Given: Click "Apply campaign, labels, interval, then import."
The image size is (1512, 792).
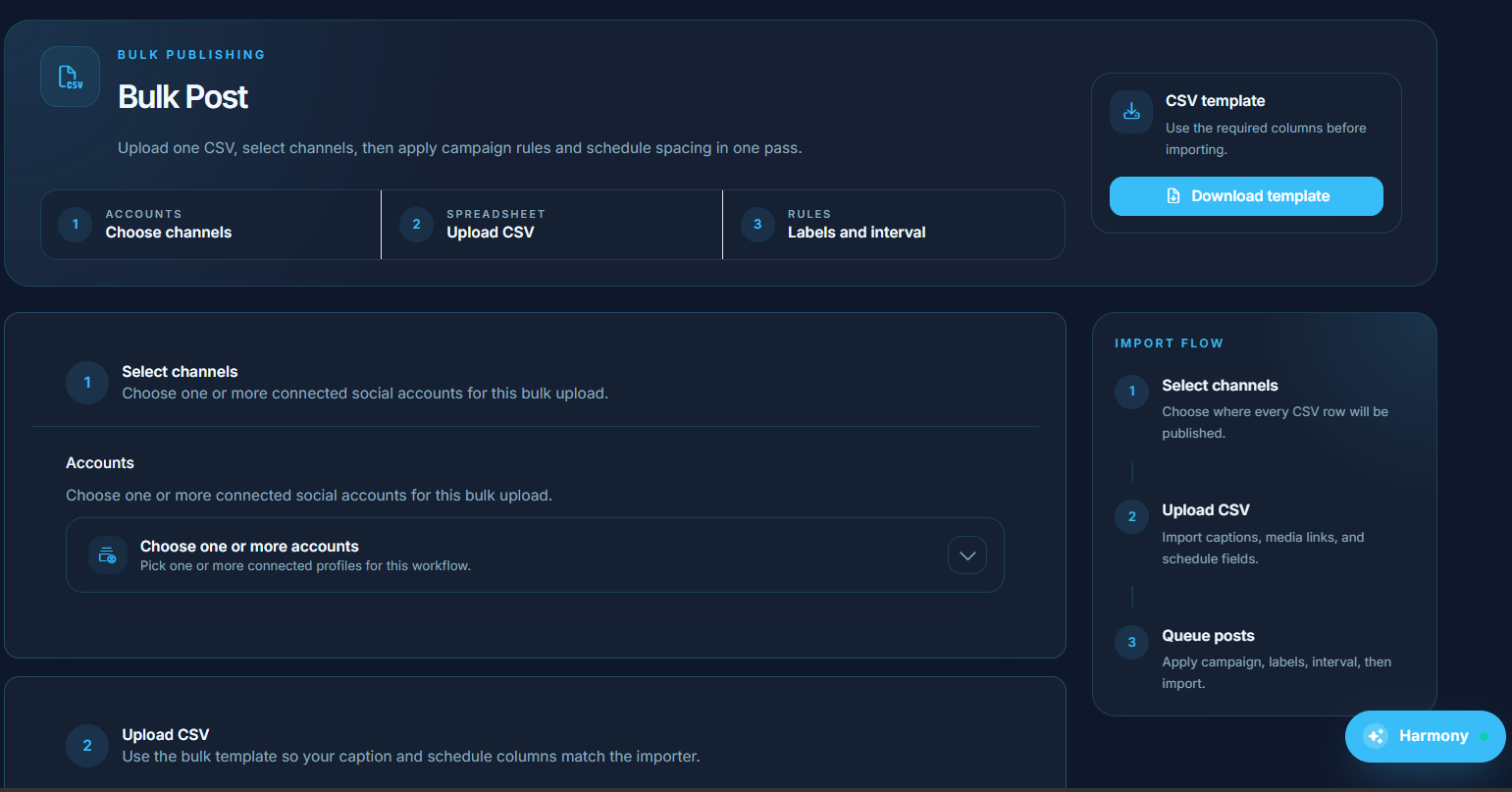Looking at the screenshot, I should point(1277,672).
